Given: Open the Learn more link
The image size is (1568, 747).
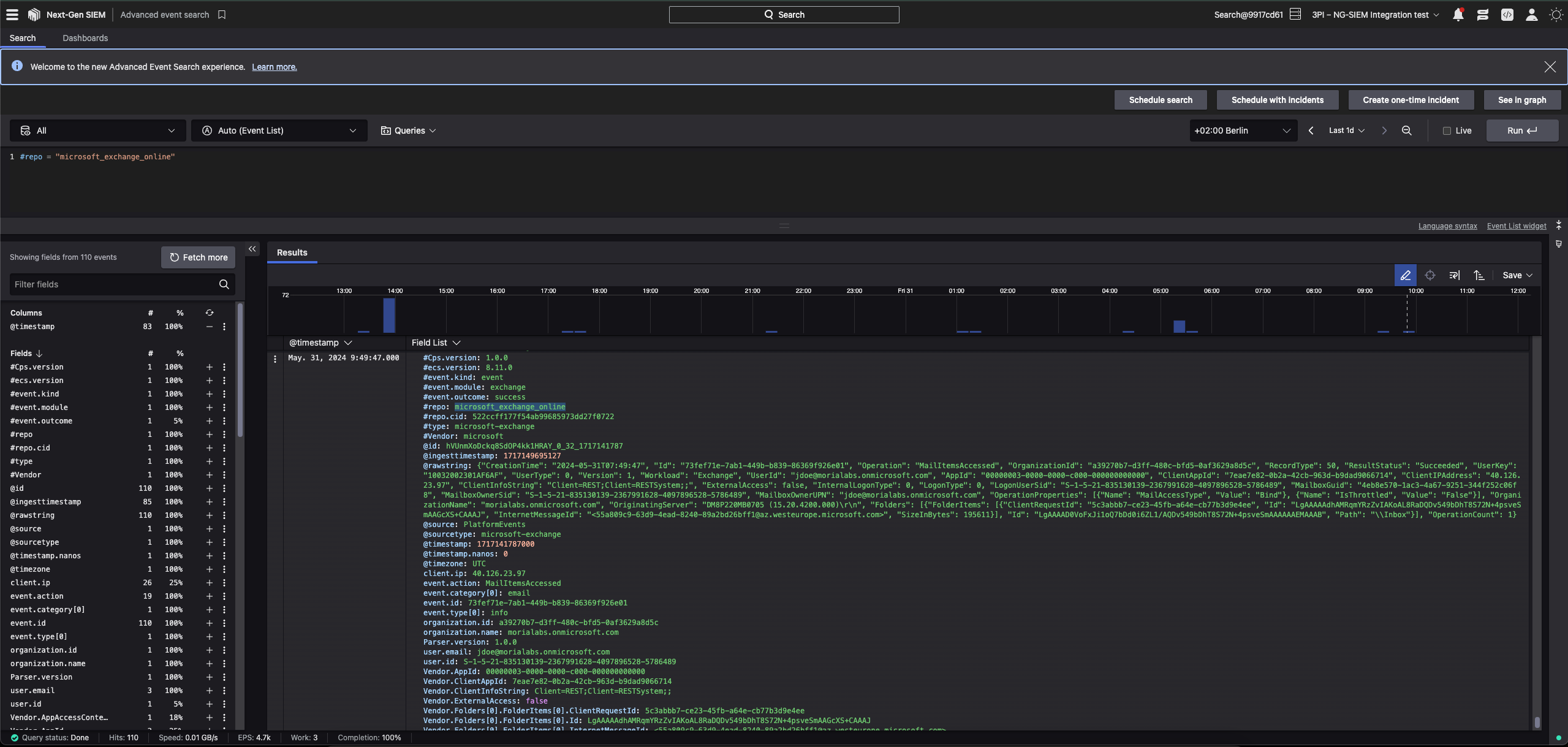Looking at the screenshot, I should pyautogui.click(x=274, y=67).
